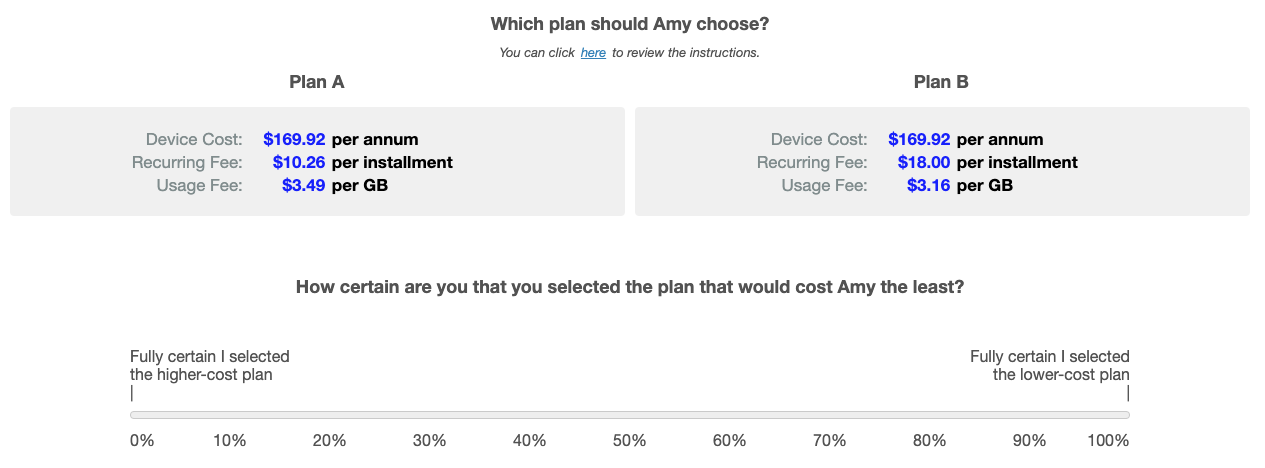Set certainty slider to 0%
Screen dimensions: 1265x468
pos(132,415)
